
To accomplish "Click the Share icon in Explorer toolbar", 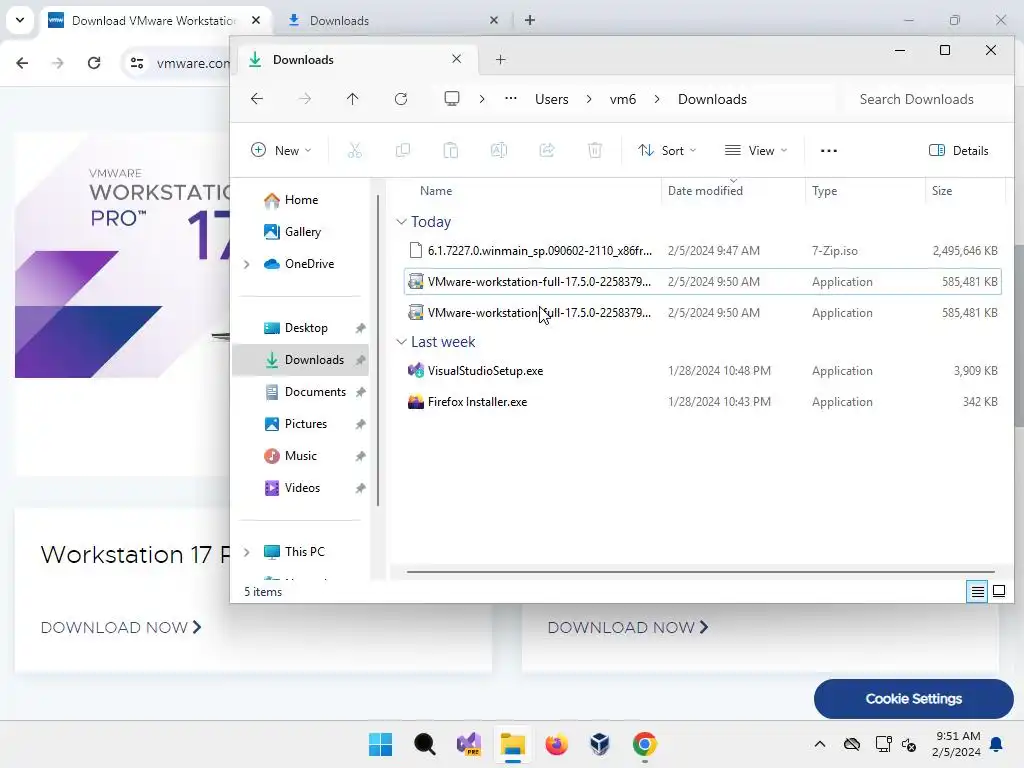I will pyautogui.click(x=547, y=151).
